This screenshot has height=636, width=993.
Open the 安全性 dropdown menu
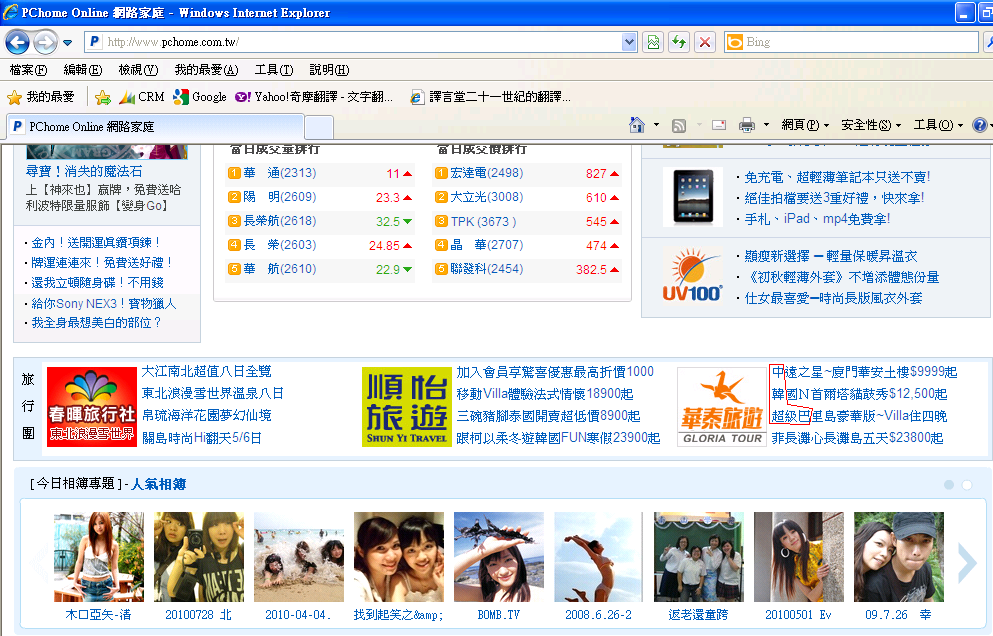870,125
